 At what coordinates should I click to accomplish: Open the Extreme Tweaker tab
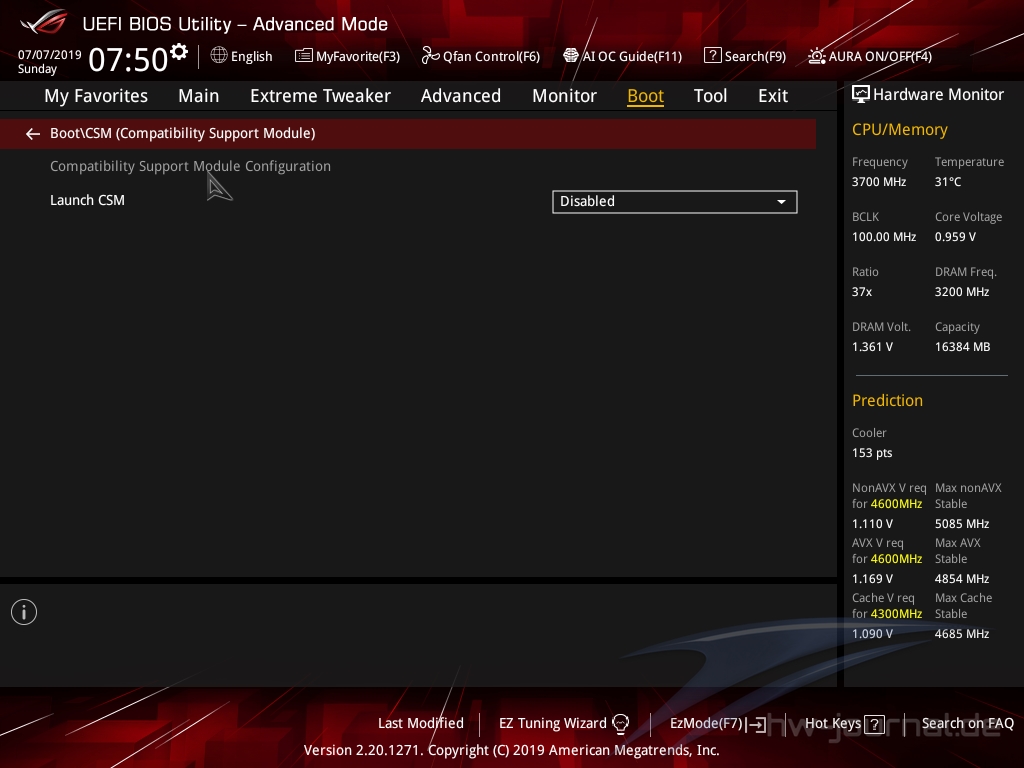[x=320, y=96]
